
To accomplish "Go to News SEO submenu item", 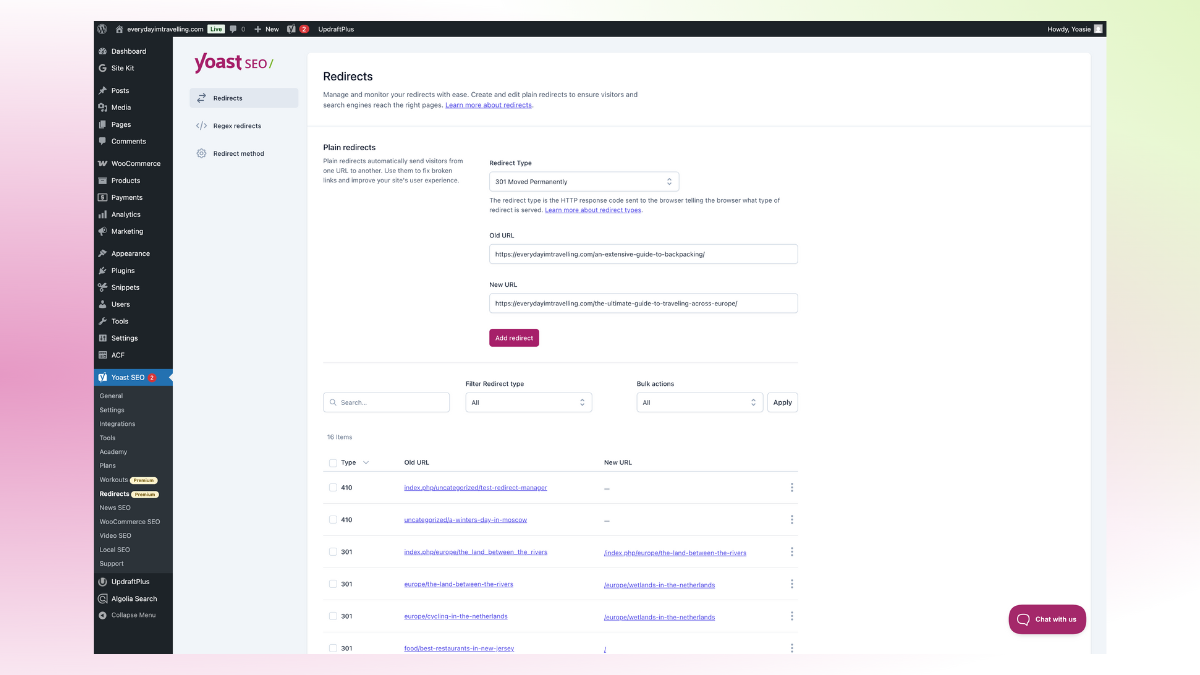I will [x=115, y=508].
